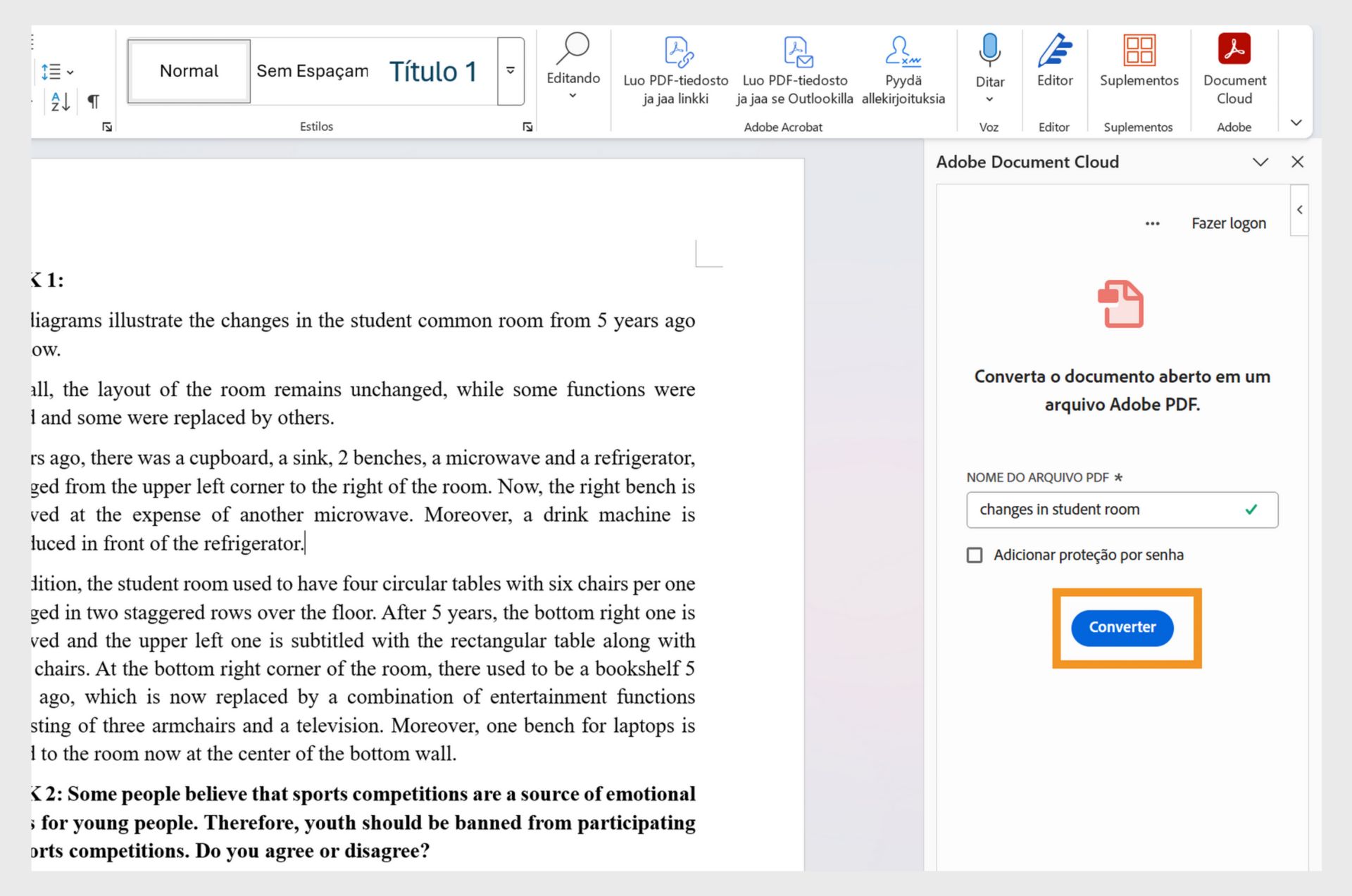Click Pyydä allekirjoituksia signature icon
This screenshot has width=1352, height=896.
(x=903, y=71)
